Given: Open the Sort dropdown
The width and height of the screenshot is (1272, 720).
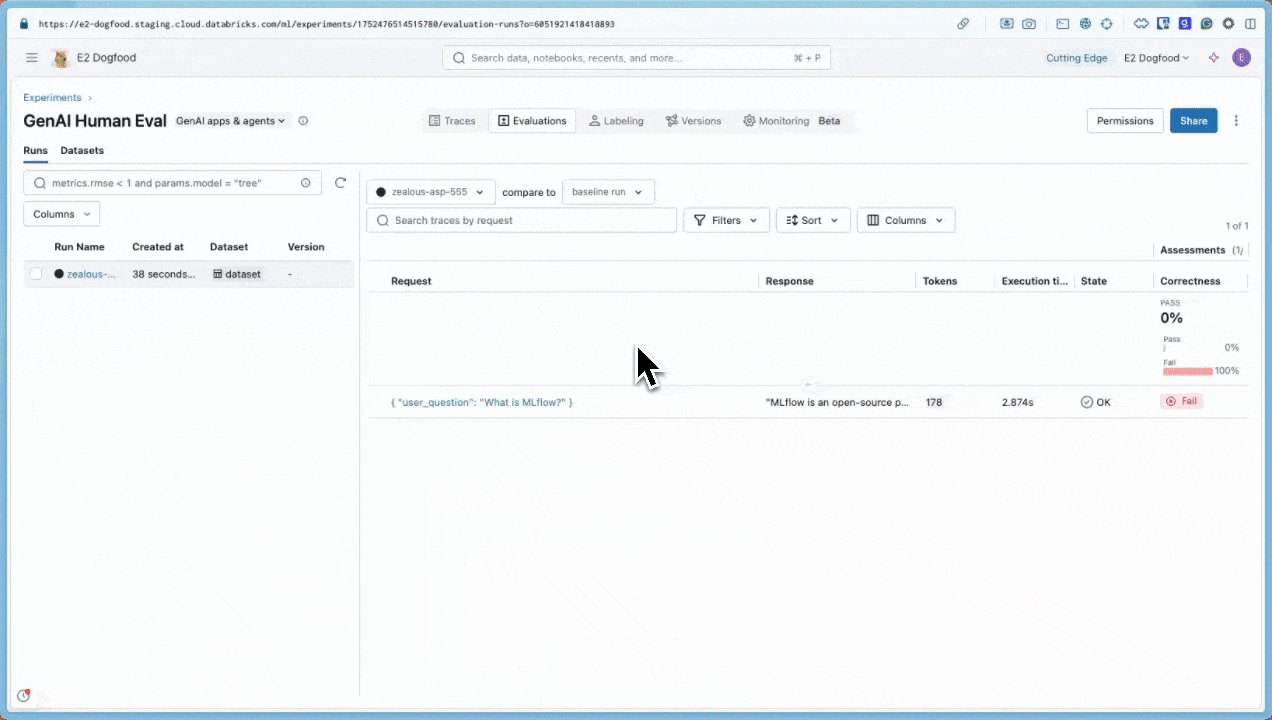Looking at the screenshot, I should (x=813, y=220).
